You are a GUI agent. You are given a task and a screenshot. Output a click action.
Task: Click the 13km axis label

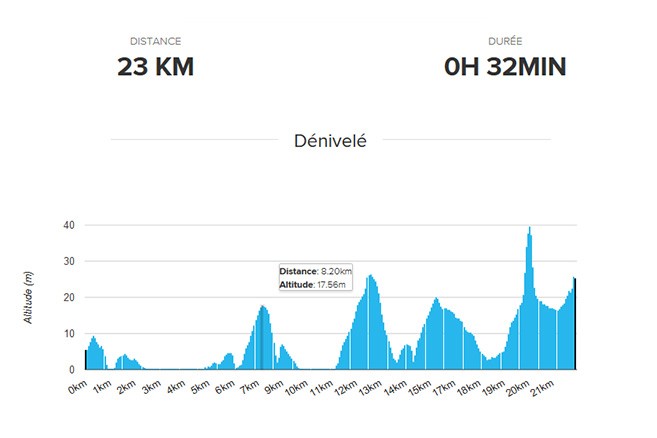pos(370,388)
